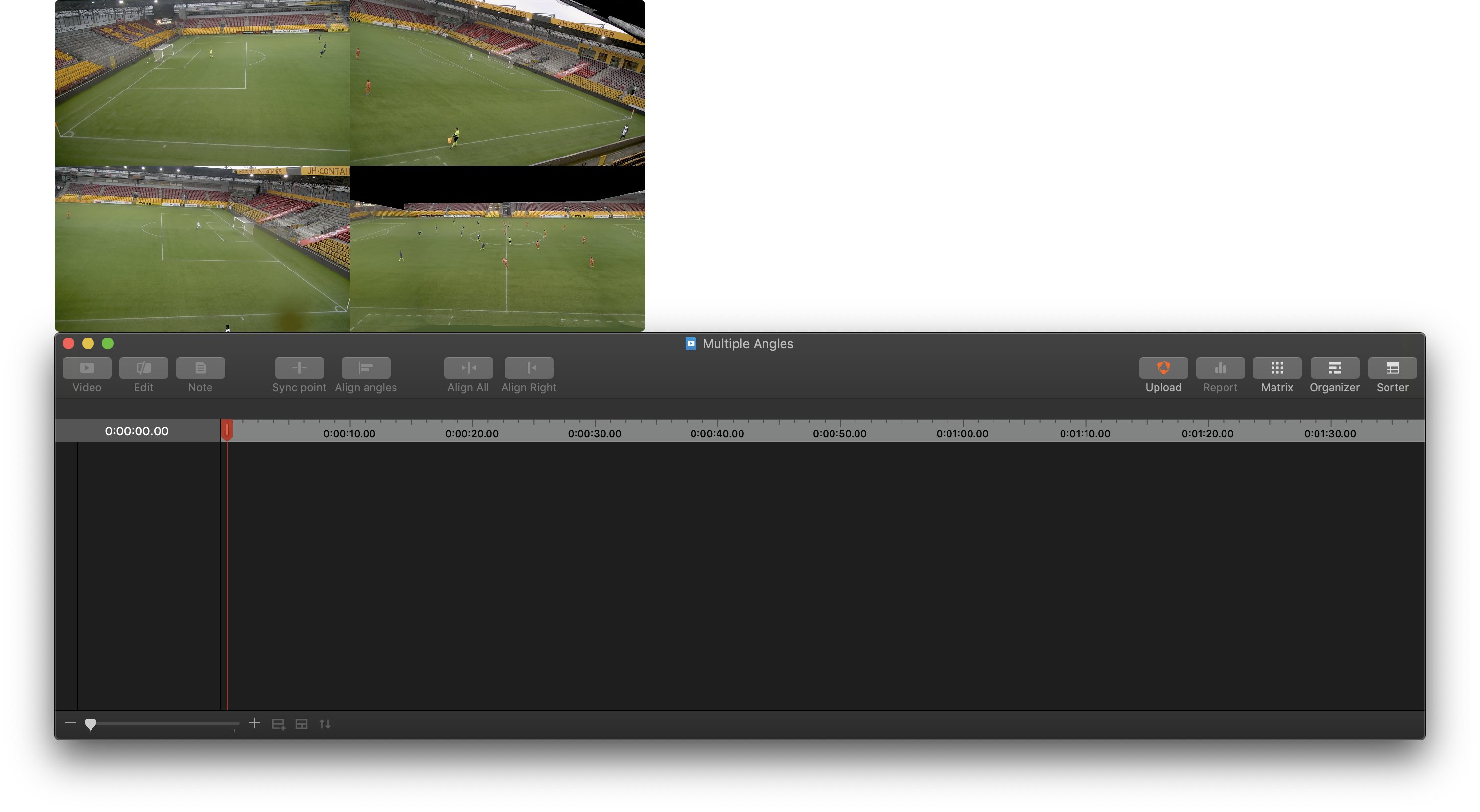This screenshot has width=1480, height=812.
Task: Click the layout icon next to add row
Action: [301, 723]
